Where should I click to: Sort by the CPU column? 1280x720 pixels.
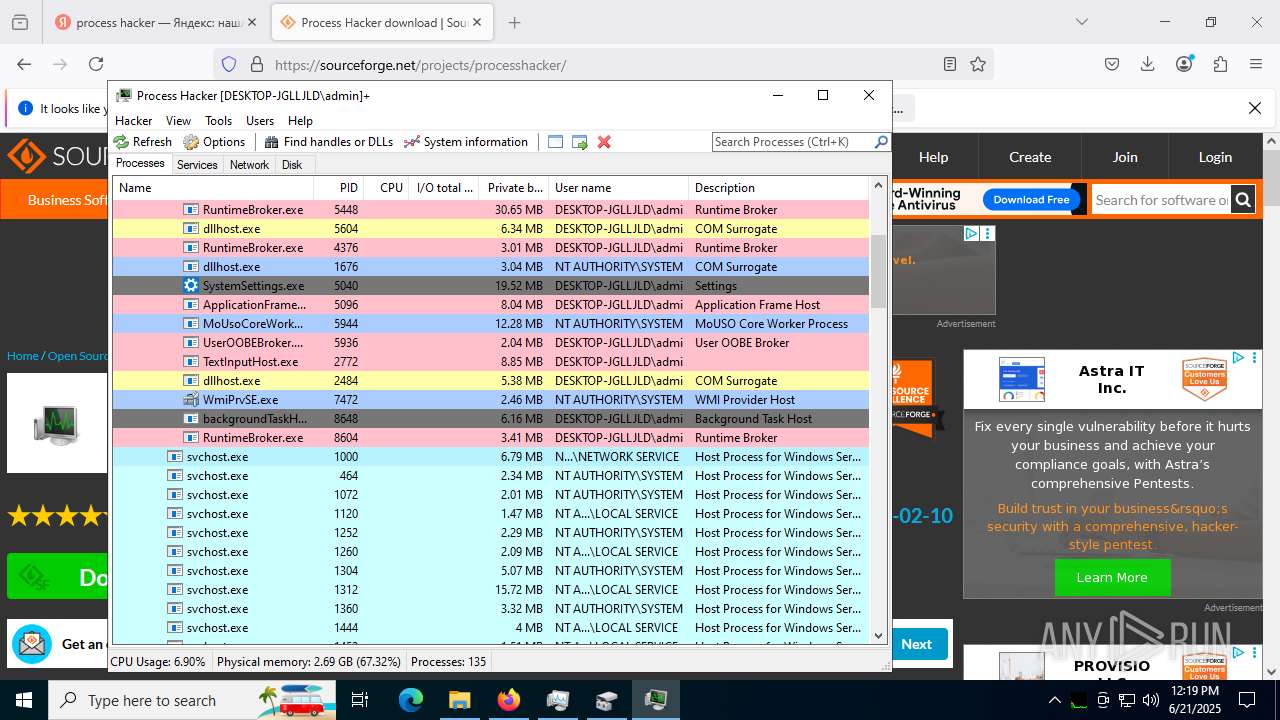click(385, 188)
